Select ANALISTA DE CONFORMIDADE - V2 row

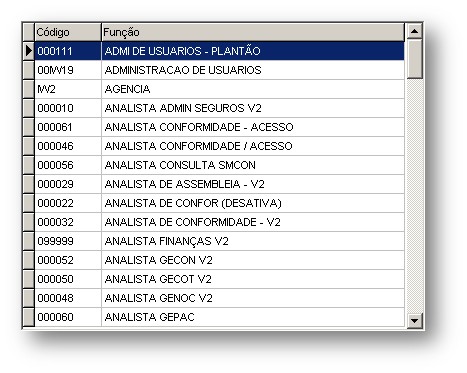click(x=219, y=222)
